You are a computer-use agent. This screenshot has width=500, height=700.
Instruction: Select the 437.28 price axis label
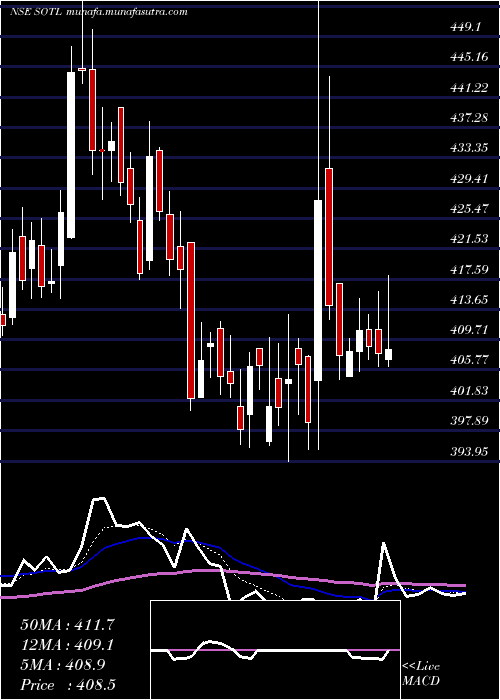click(469, 118)
